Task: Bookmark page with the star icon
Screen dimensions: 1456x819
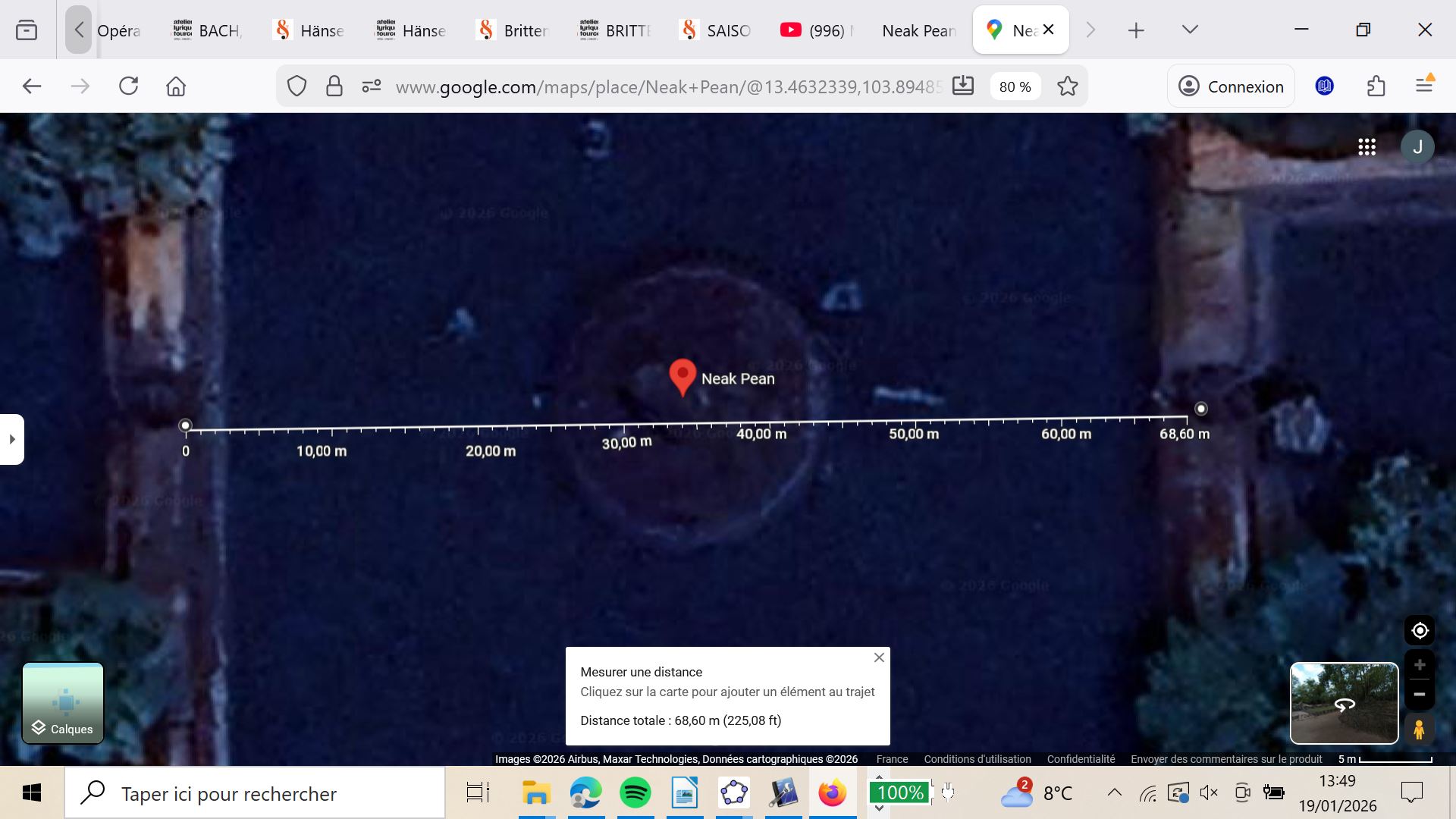Action: 1068,86
